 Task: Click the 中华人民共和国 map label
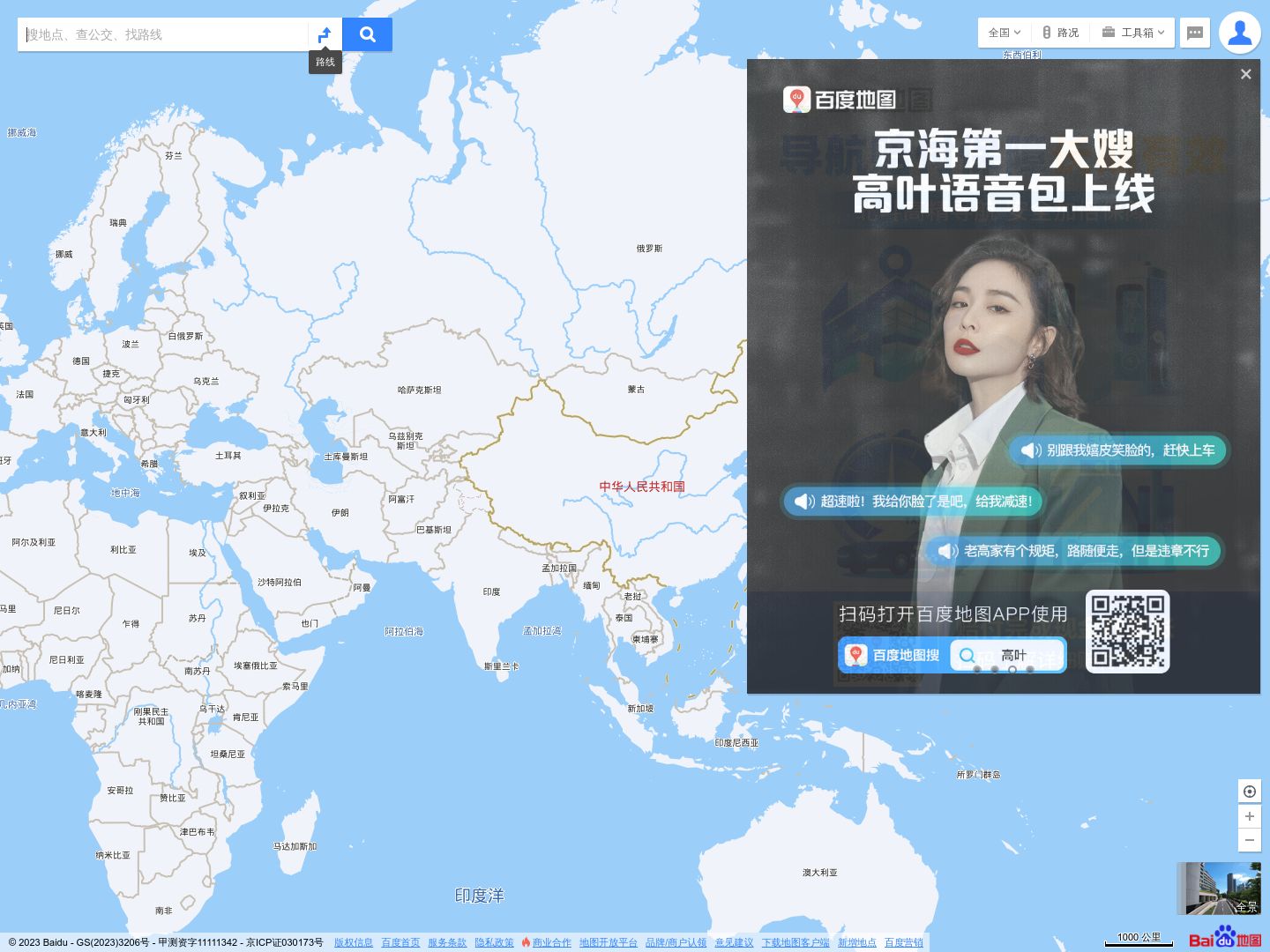click(642, 487)
